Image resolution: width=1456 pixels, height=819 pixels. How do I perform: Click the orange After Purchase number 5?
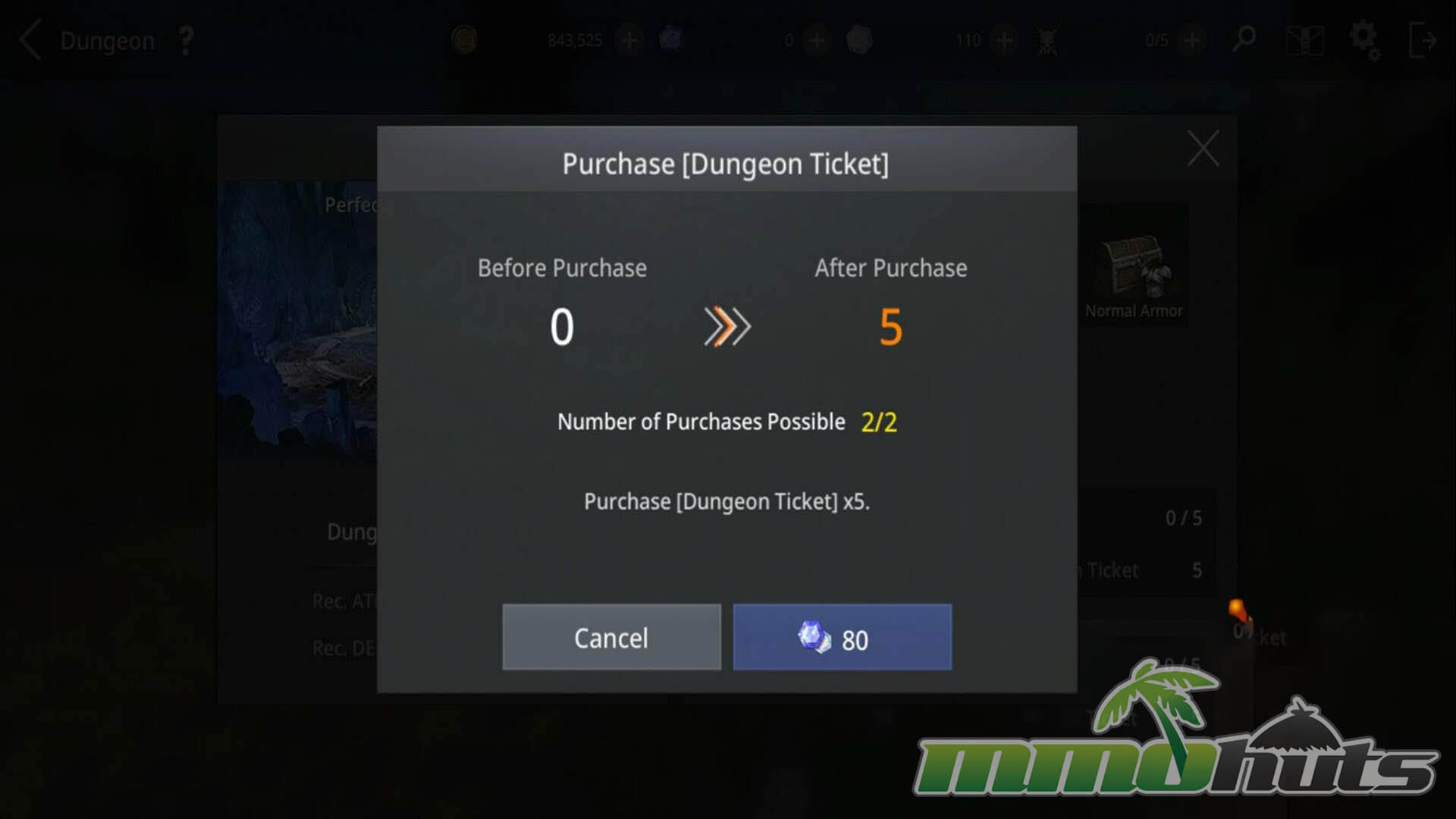891,327
